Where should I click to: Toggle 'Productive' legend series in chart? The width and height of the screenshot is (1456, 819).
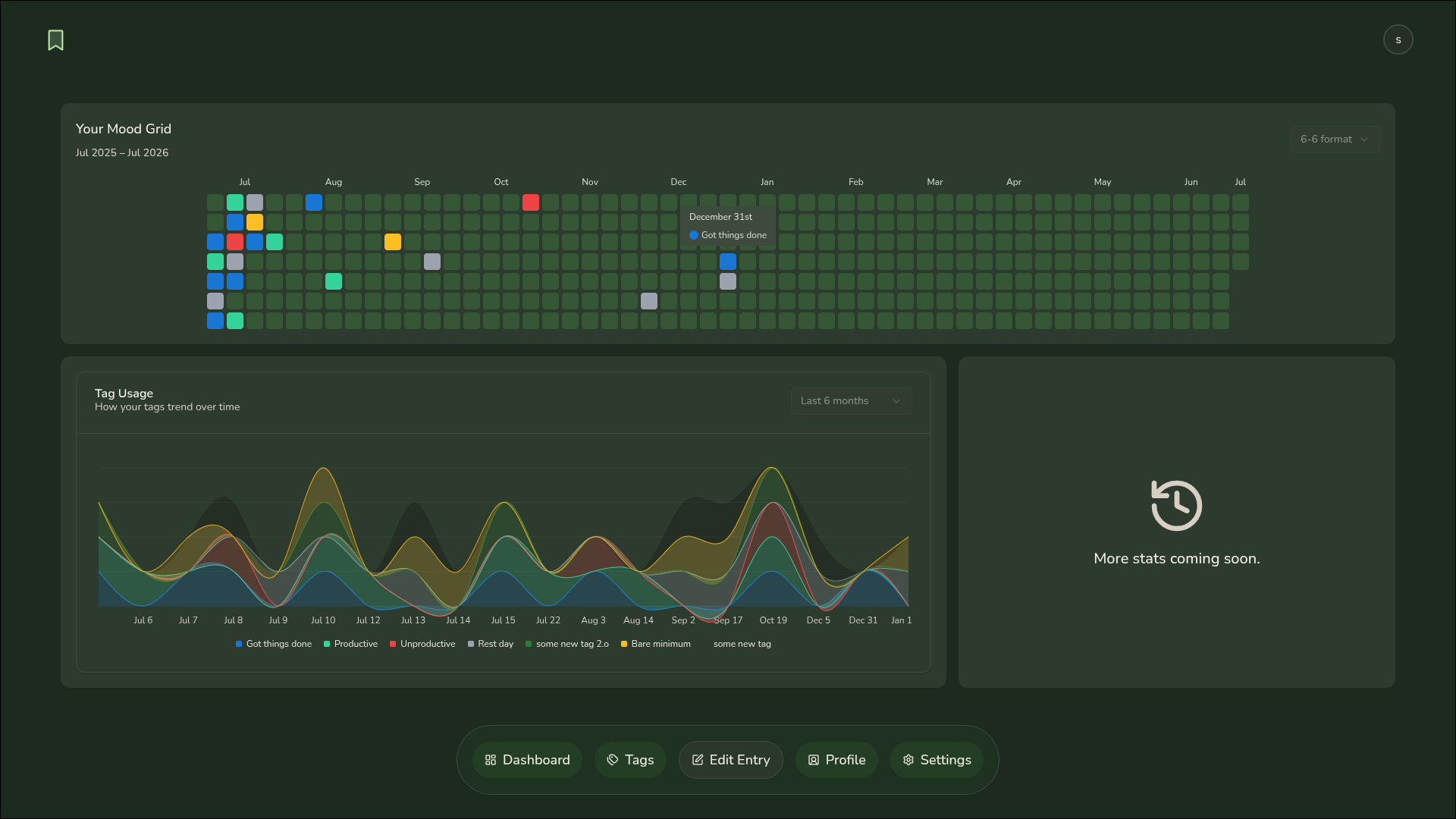click(x=350, y=644)
